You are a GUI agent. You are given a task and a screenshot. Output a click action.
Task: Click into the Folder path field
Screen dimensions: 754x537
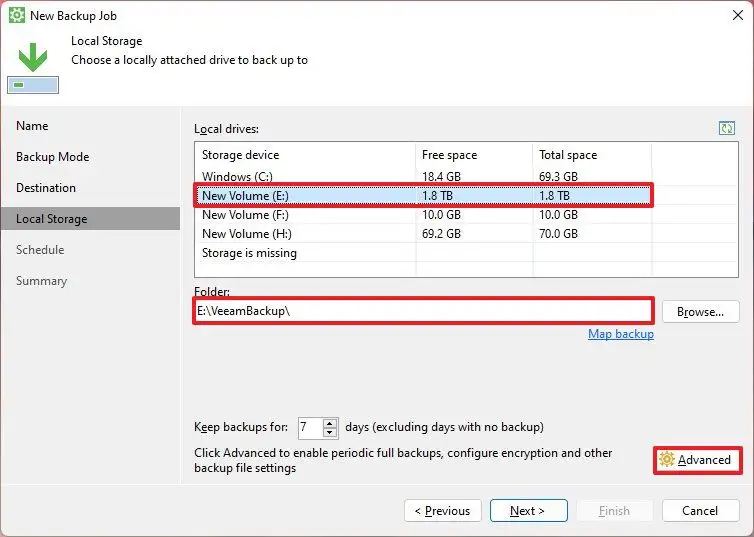click(423, 311)
